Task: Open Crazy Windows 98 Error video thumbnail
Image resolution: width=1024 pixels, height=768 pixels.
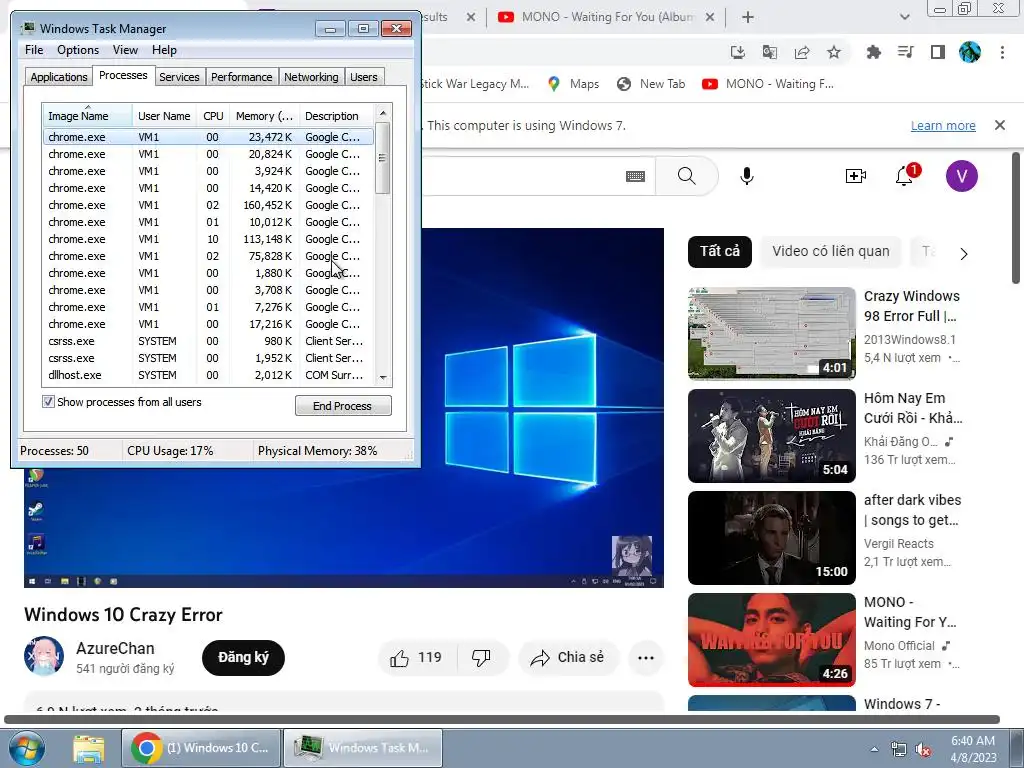Action: tap(772, 333)
